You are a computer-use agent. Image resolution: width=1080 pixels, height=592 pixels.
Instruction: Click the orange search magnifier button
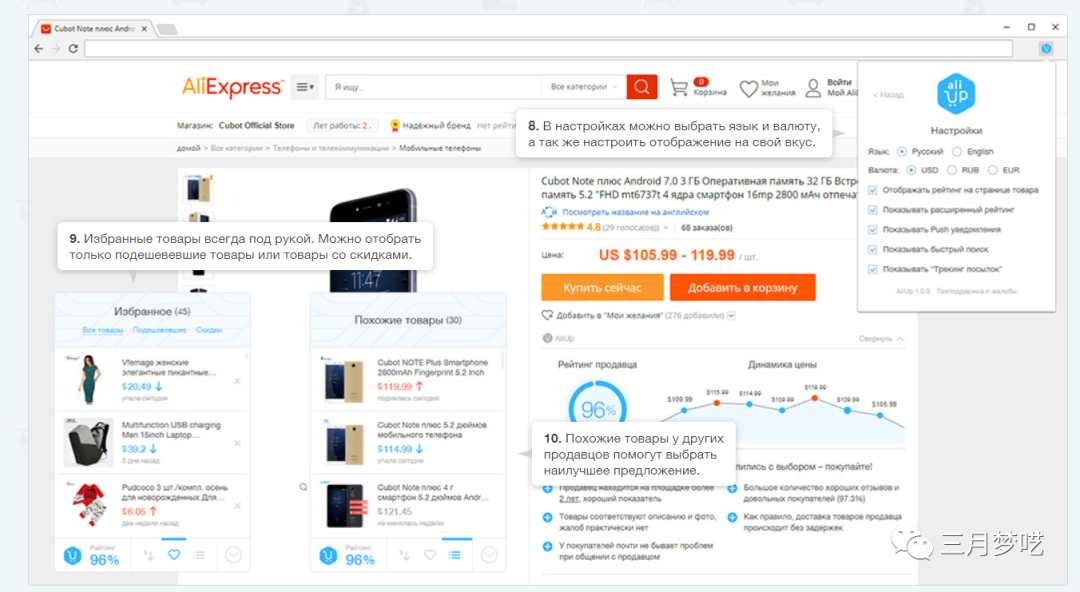[642, 87]
